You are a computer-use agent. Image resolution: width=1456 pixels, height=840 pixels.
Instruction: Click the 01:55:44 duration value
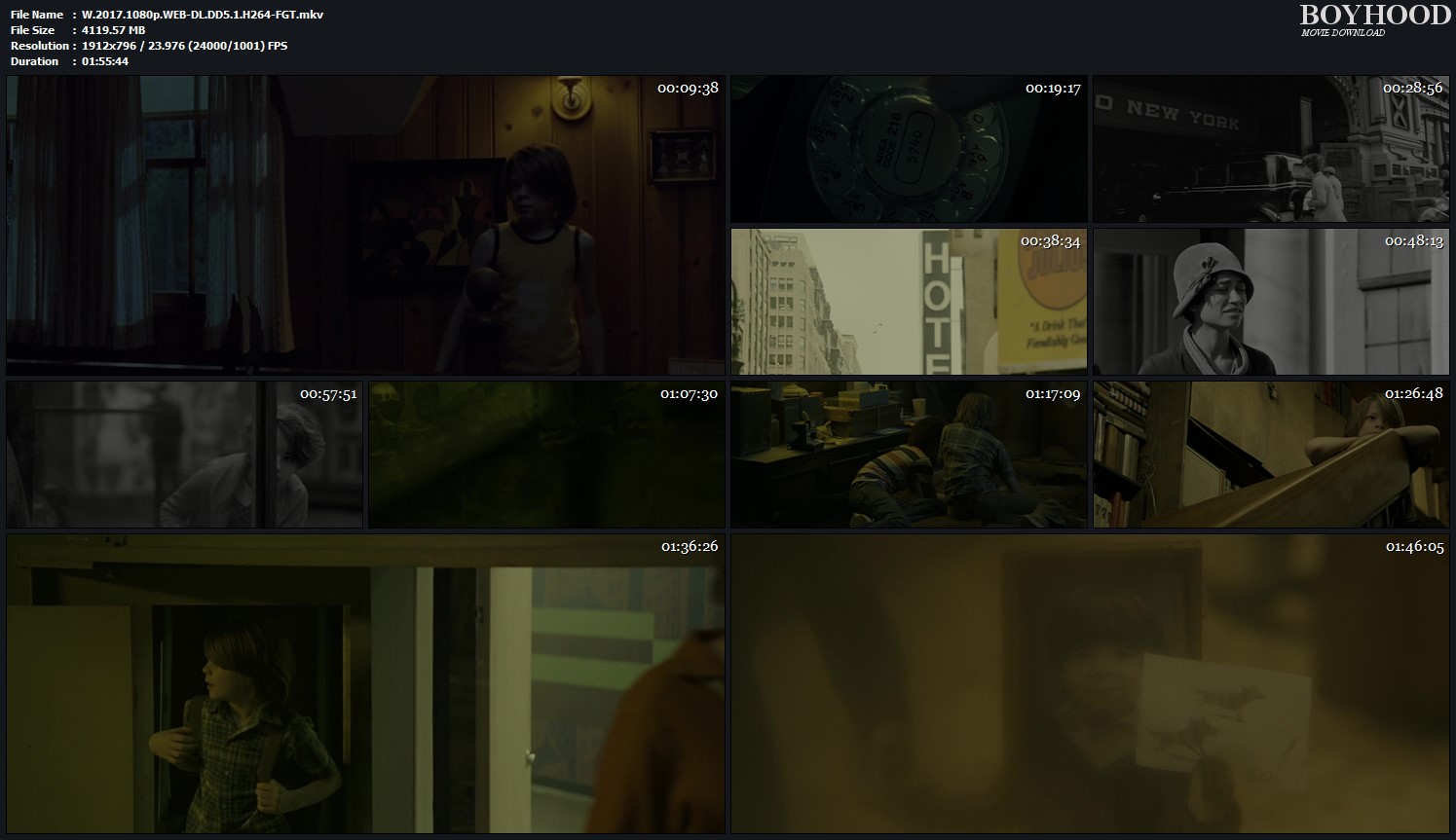[105, 61]
